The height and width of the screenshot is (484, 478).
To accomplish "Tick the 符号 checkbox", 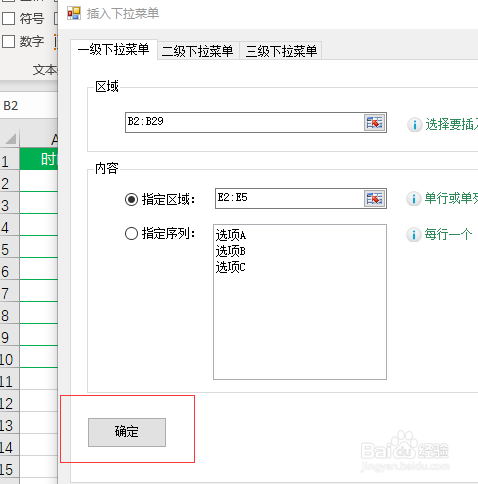I will click(x=8, y=18).
